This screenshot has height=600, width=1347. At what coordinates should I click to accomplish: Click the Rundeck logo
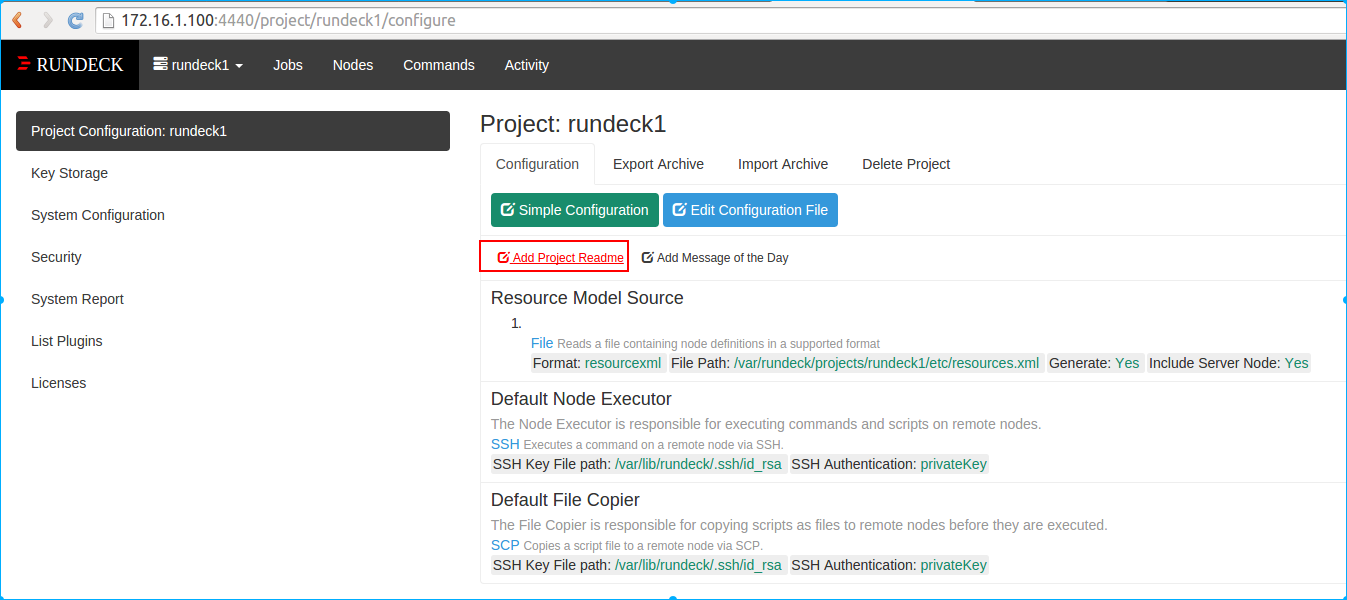click(70, 65)
